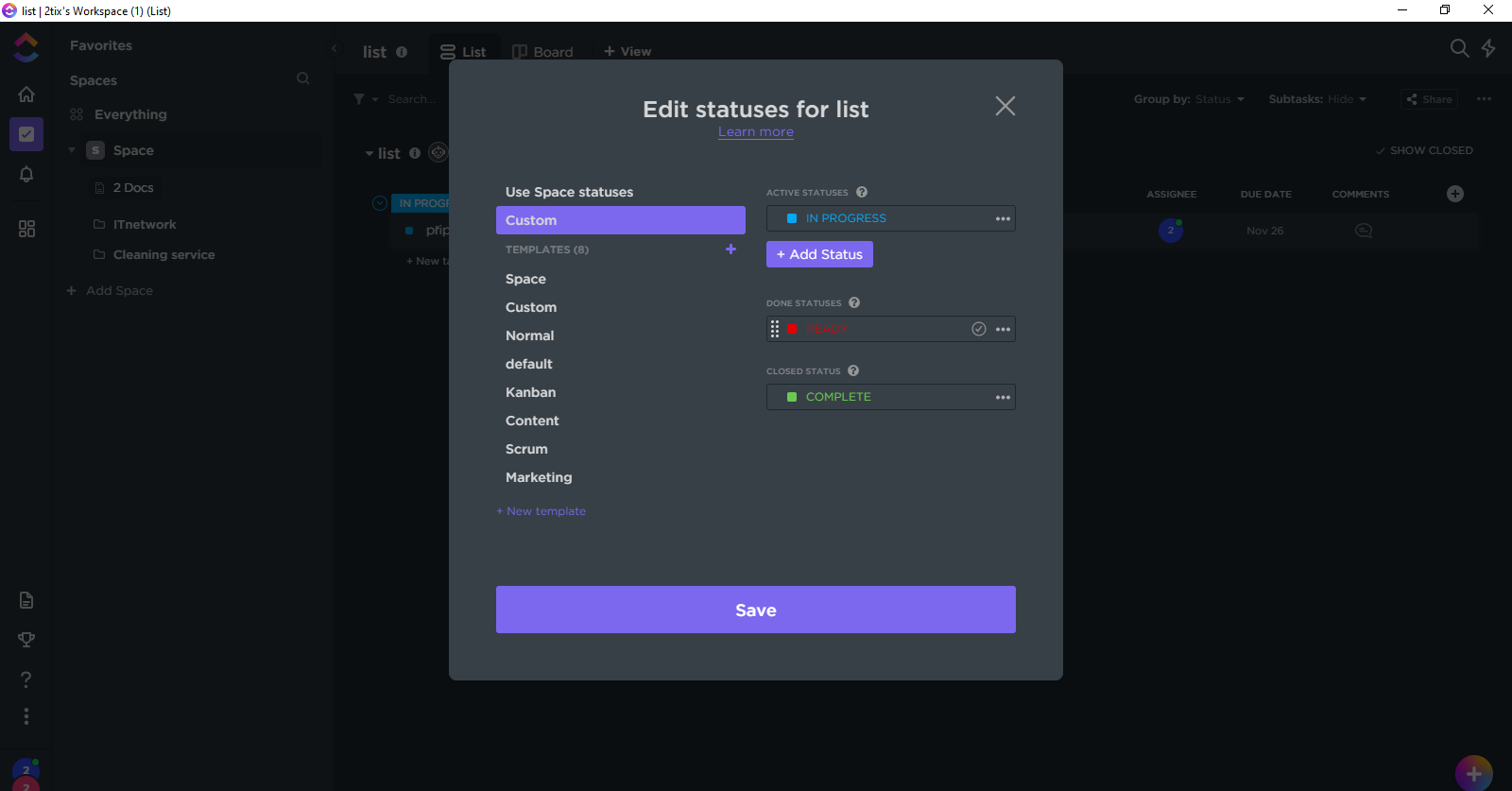Open the Dashboards grid icon in sidebar

click(26, 229)
